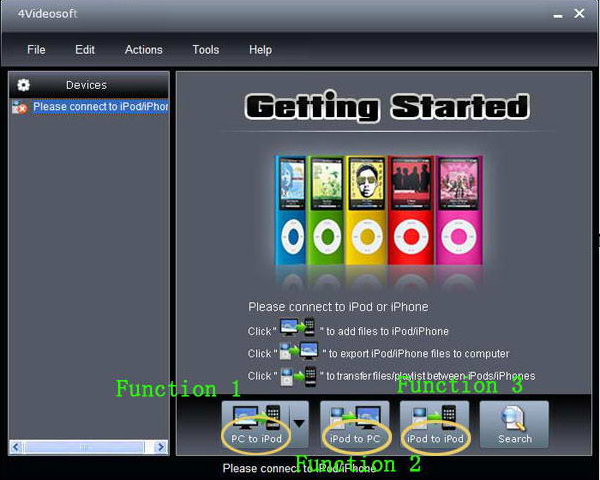Minimize the 4Videosoft window
The width and height of the screenshot is (600, 480).
pyautogui.click(x=558, y=15)
